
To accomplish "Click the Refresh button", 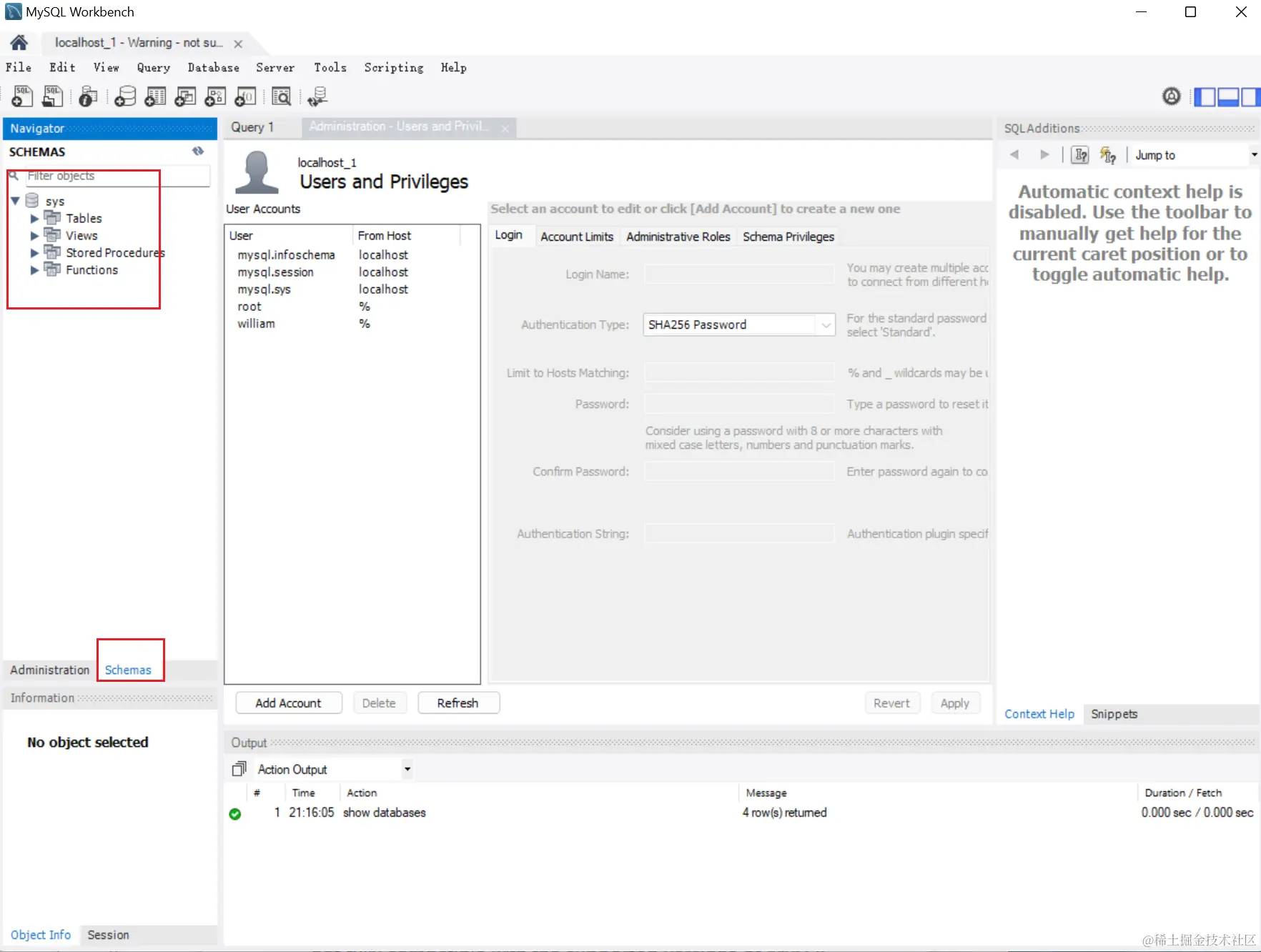I will click(458, 703).
